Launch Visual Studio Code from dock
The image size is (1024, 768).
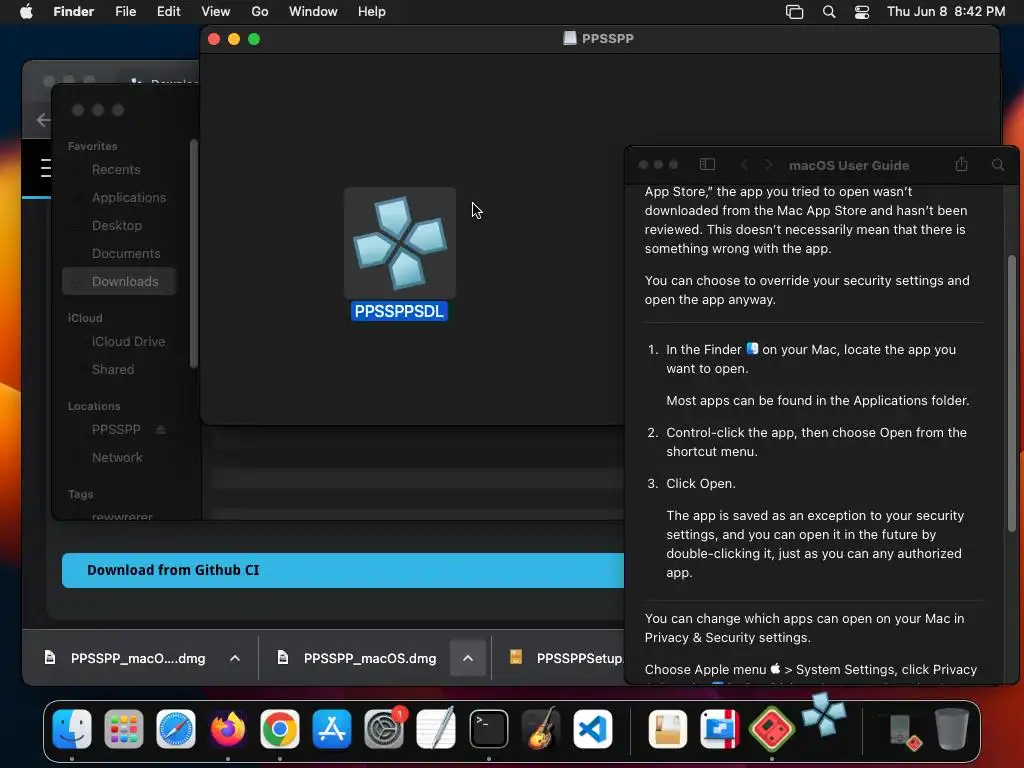tap(592, 728)
